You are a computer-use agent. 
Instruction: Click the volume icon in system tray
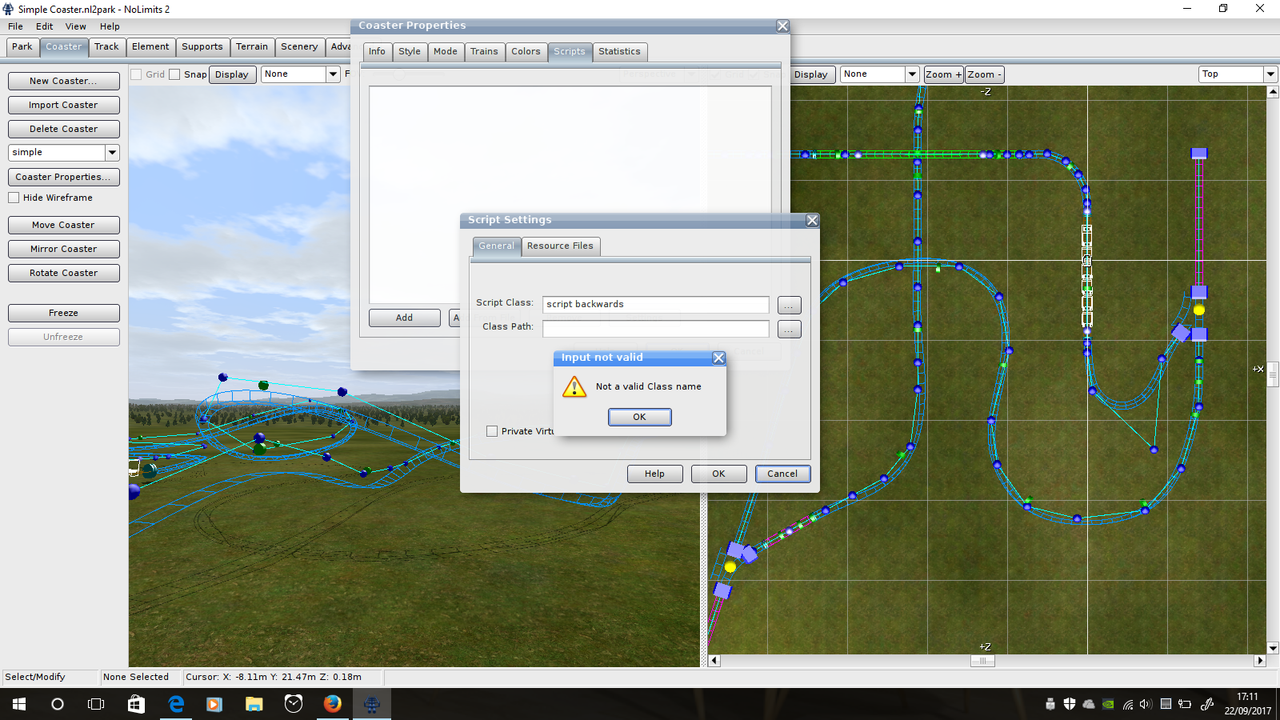(1146, 704)
